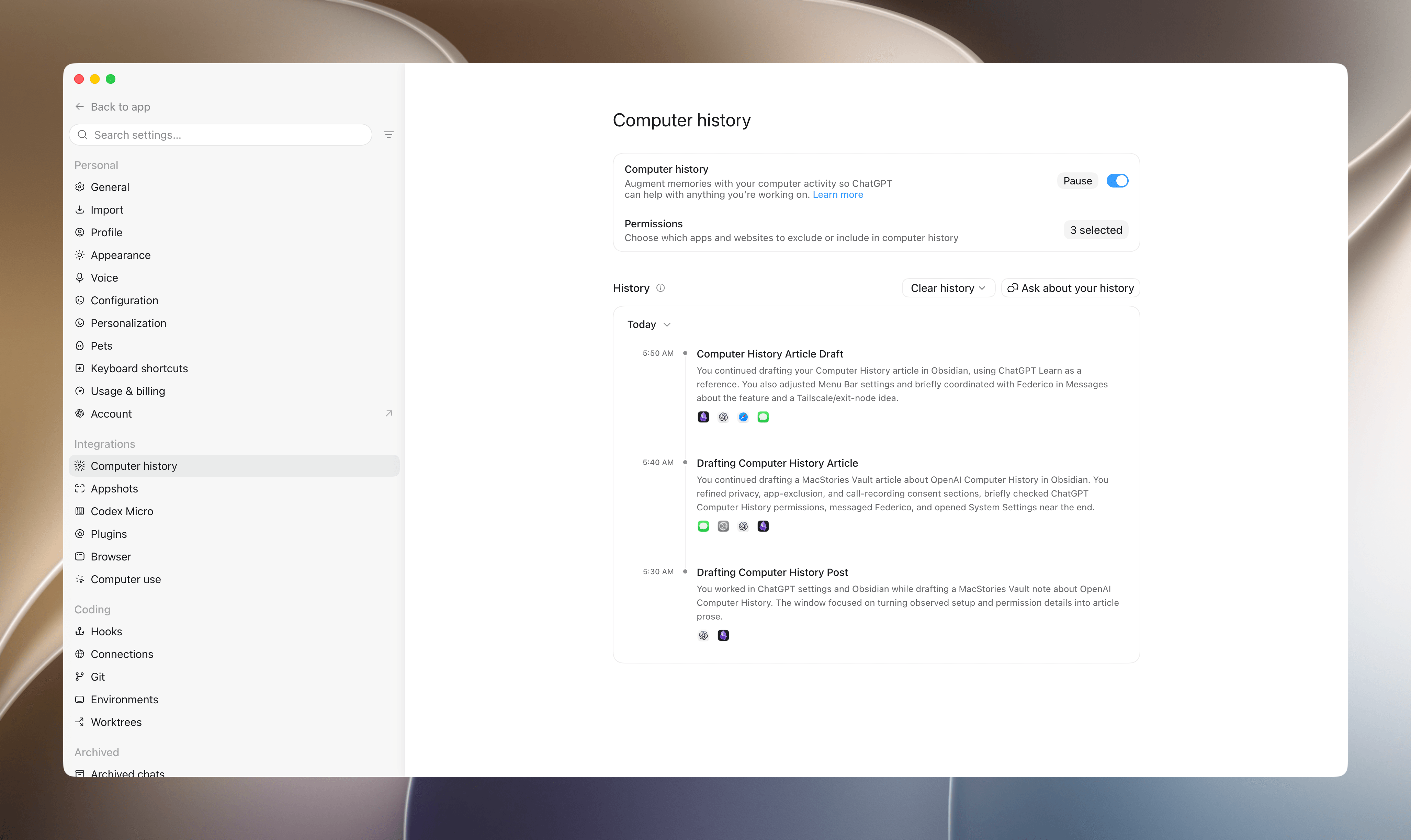Viewport: 1411px width, 840px height.
Task: Select Pets in the sidebar
Action: point(234,346)
